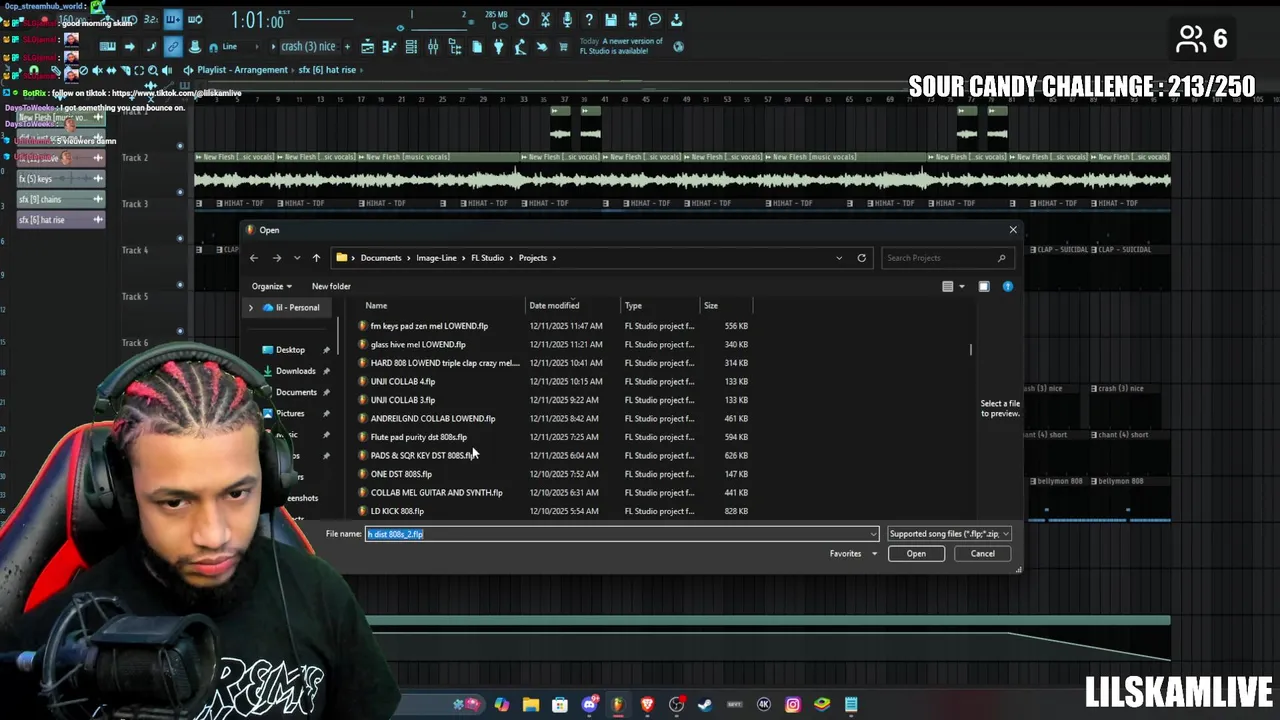Open recent locations dropdown arrow

pos(296,258)
